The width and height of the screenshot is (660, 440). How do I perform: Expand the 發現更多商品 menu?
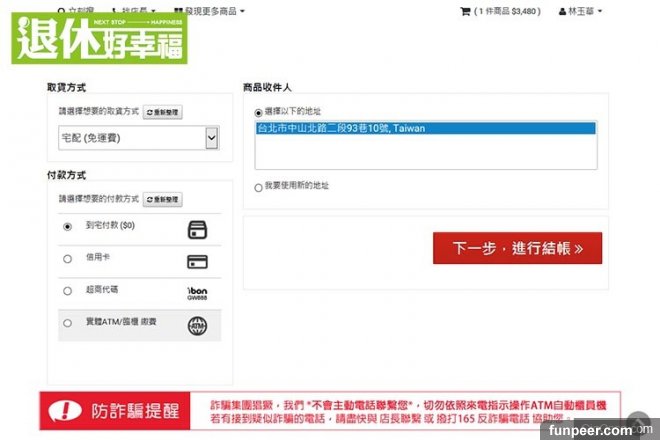point(208,12)
